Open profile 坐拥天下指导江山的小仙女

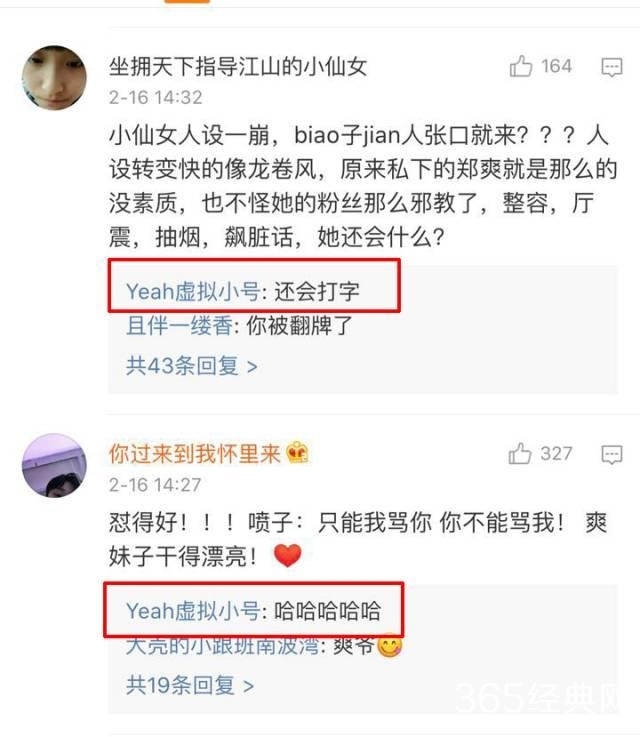238,66
